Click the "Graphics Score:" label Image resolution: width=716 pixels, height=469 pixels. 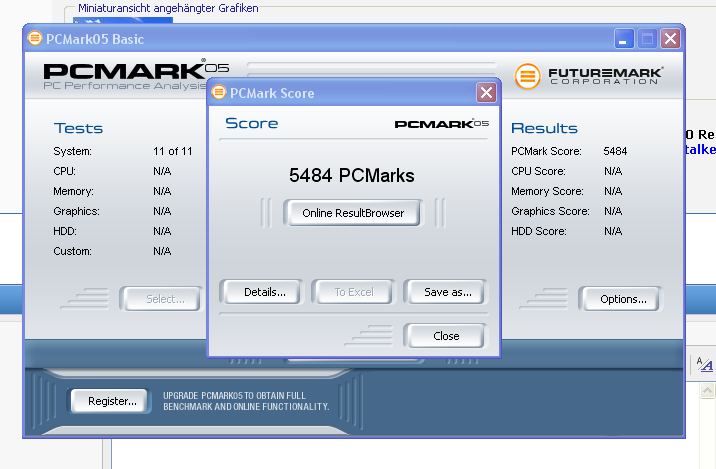pos(550,211)
